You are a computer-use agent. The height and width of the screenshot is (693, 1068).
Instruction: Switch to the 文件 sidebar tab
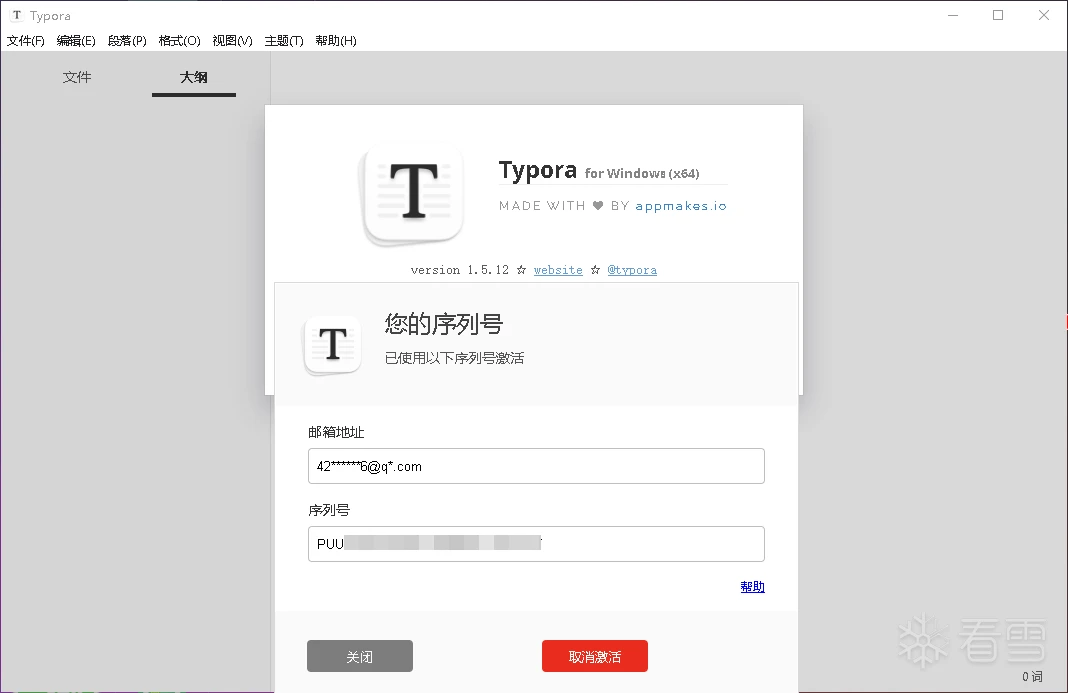pyautogui.click(x=77, y=77)
